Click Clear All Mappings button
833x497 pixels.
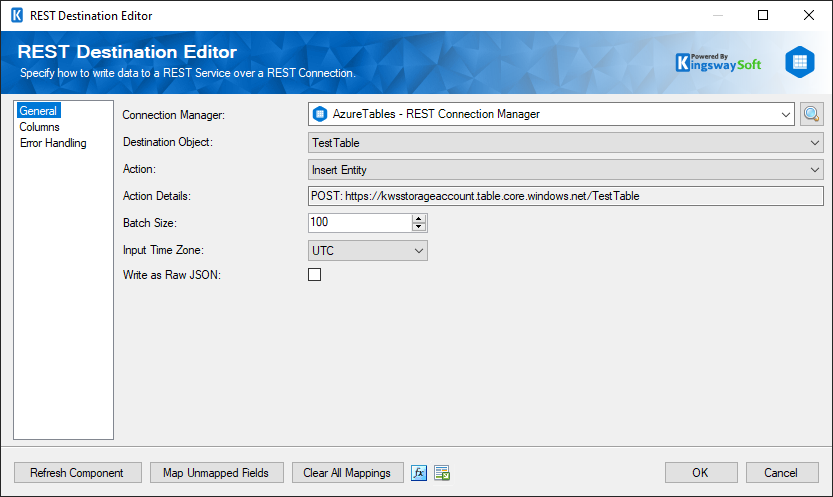[347, 473]
